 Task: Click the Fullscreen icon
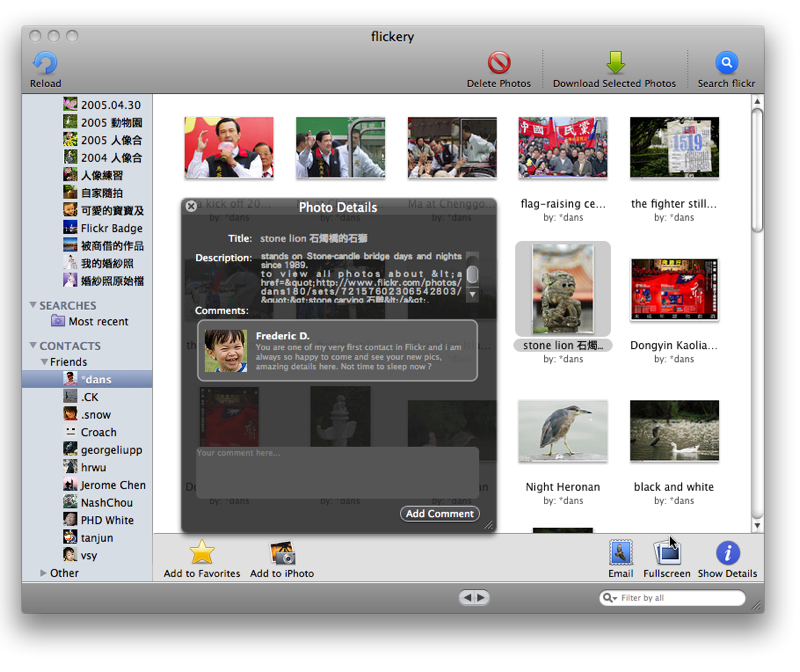coord(667,553)
